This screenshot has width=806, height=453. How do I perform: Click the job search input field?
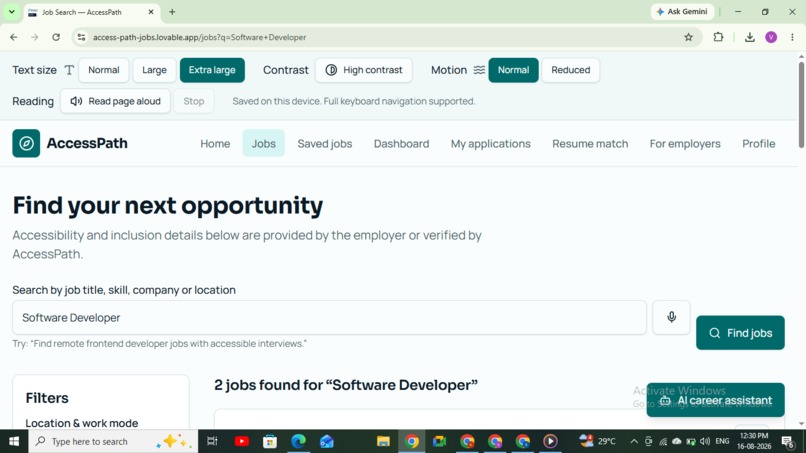click(329, 318)
